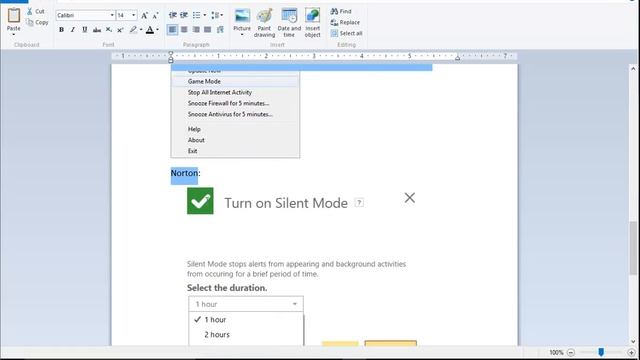The height and width of the screenshot is (360, 640).
Task: Select the checked 1 hour option
Action: coord(246,320)
